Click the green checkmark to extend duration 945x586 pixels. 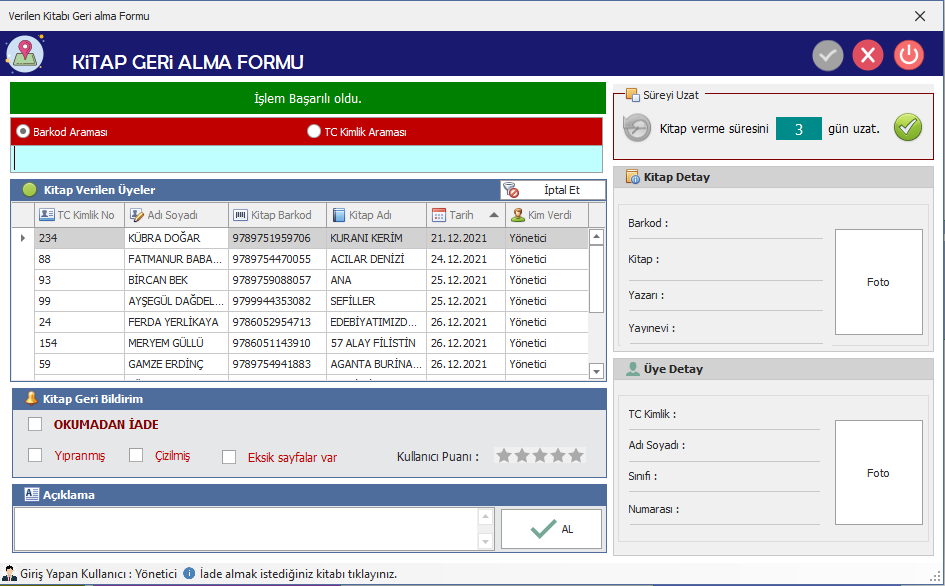[x=908, y=128]
